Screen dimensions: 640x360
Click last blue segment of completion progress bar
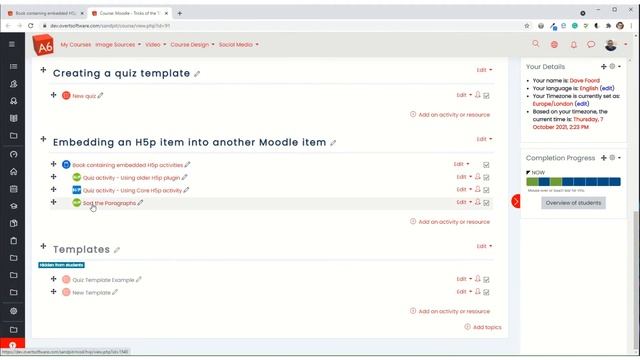(x=615, y=182)
